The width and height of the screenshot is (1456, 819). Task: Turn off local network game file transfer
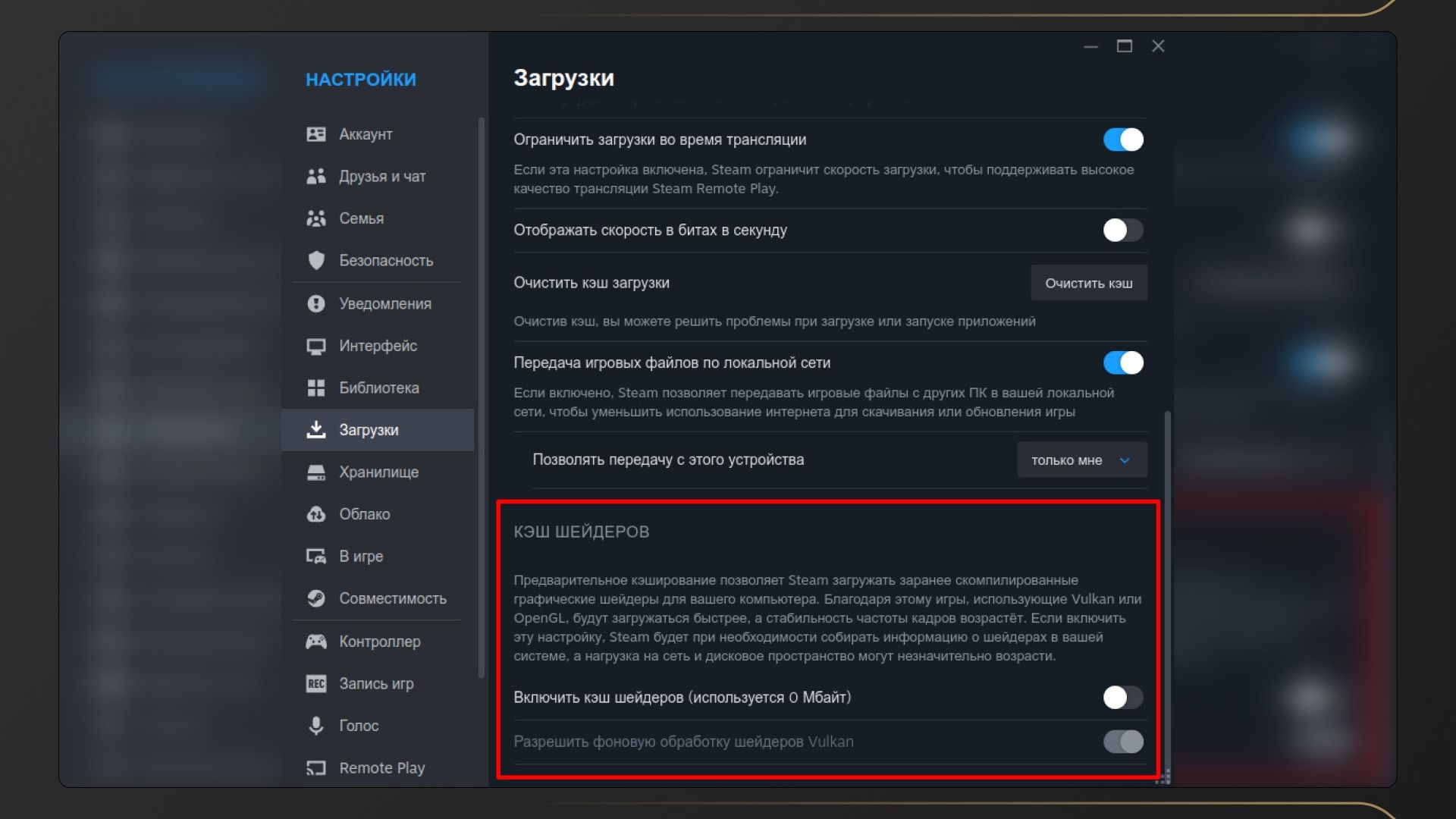tap(1122, 362)
